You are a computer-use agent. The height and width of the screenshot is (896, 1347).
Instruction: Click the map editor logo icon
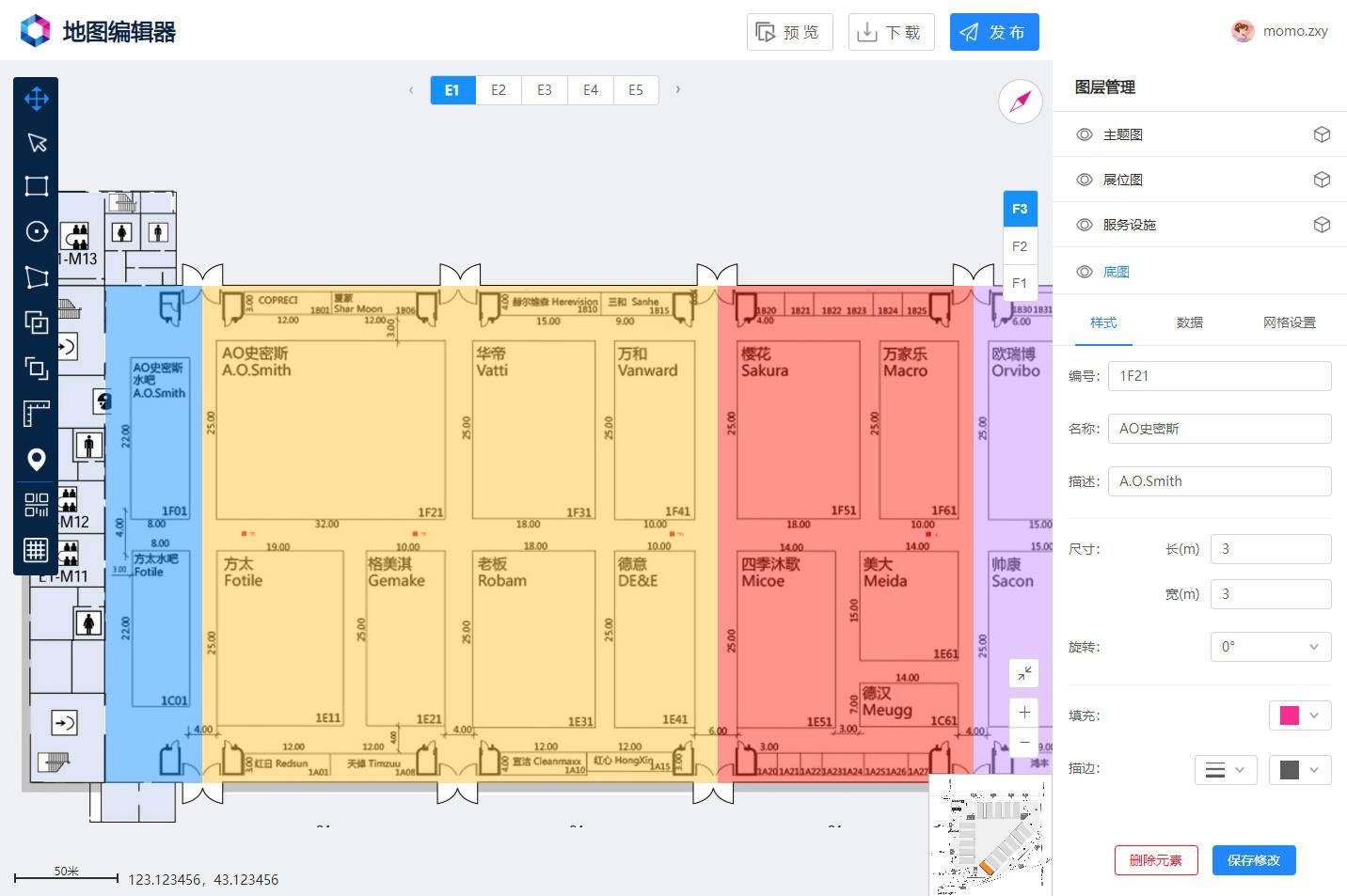click(x=36, y=31)
